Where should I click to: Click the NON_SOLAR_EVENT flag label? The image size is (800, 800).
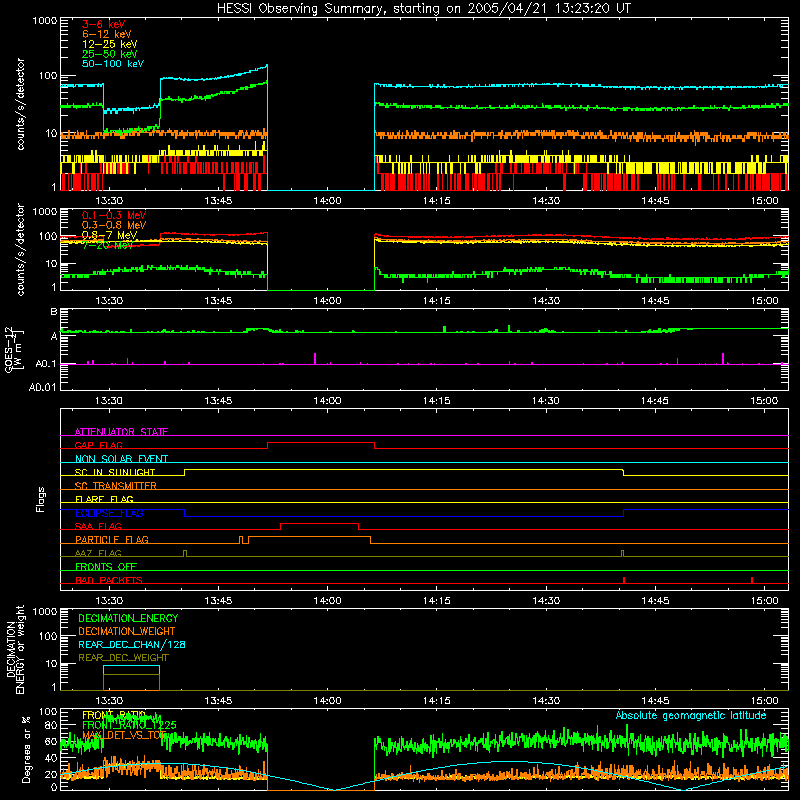pos(121,459)
